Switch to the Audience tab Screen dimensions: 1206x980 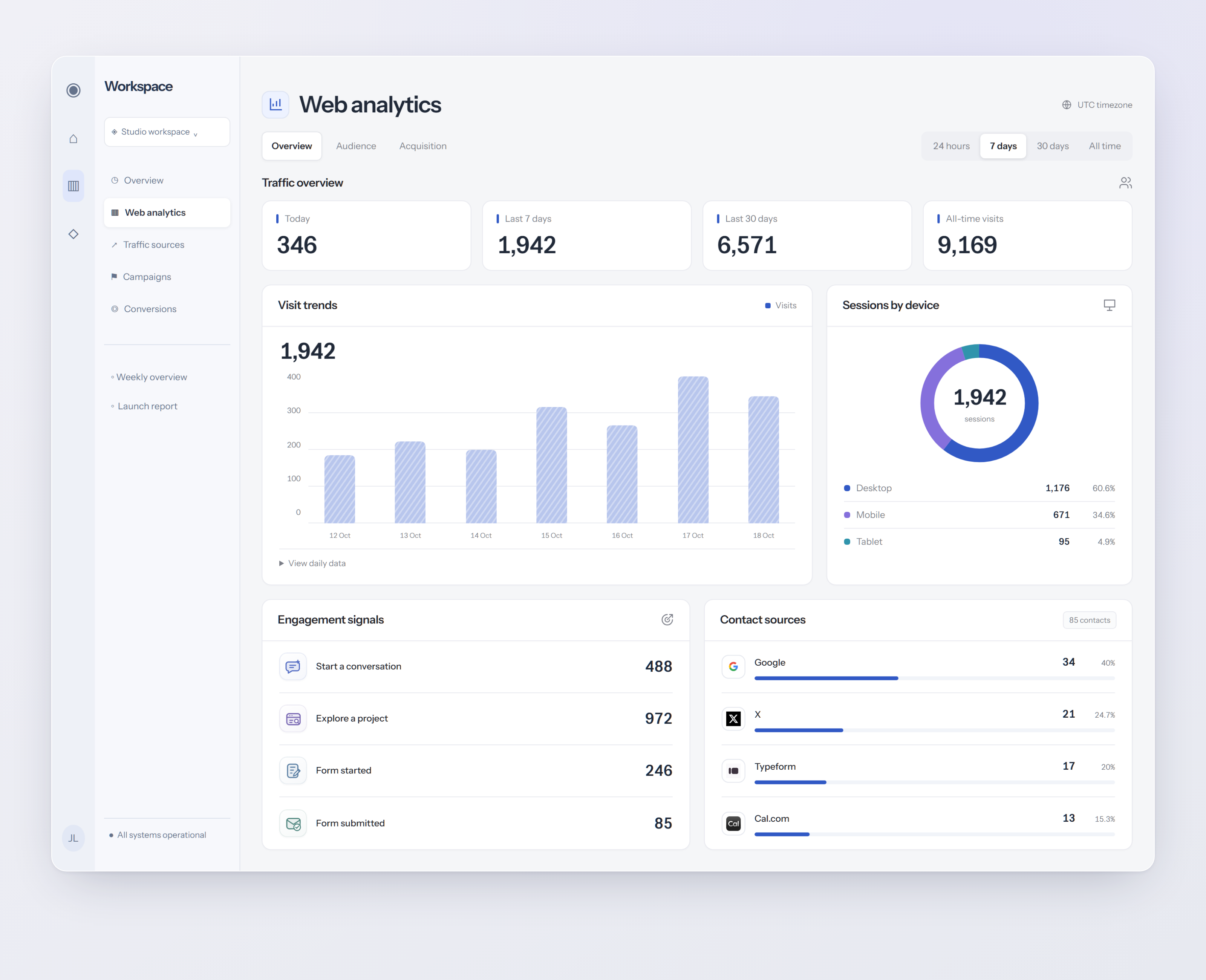point(356,146)
